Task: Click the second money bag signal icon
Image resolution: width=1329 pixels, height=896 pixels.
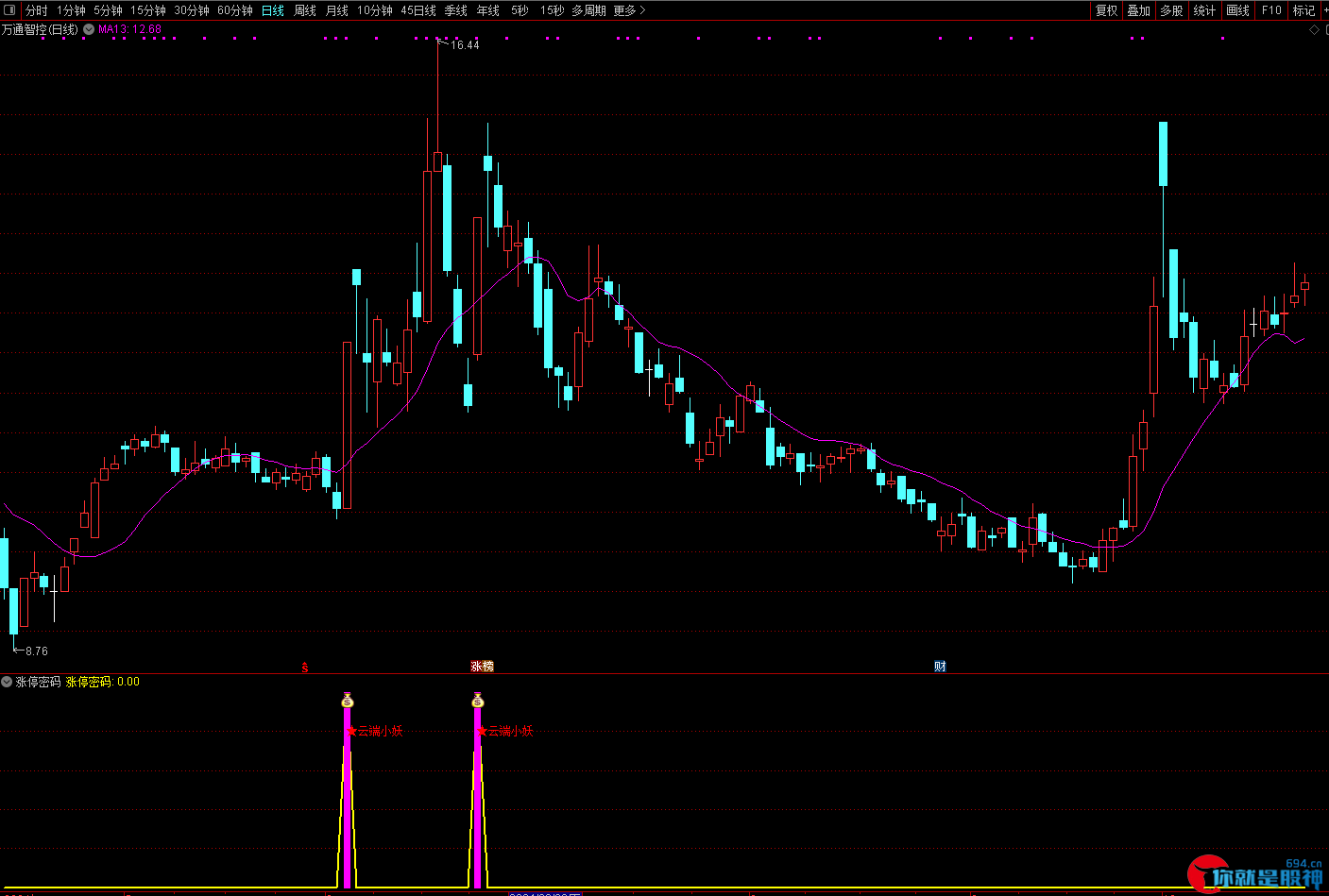Action: tap(478, 701)
